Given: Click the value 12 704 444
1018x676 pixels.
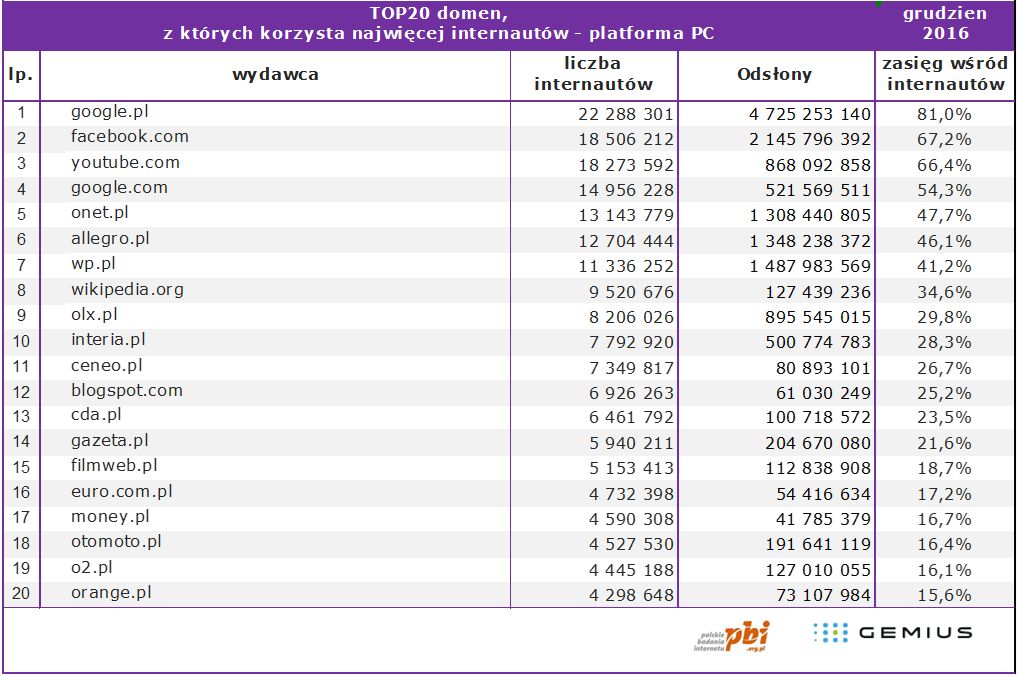Looking at the screenshot, I should pos(626,242).
